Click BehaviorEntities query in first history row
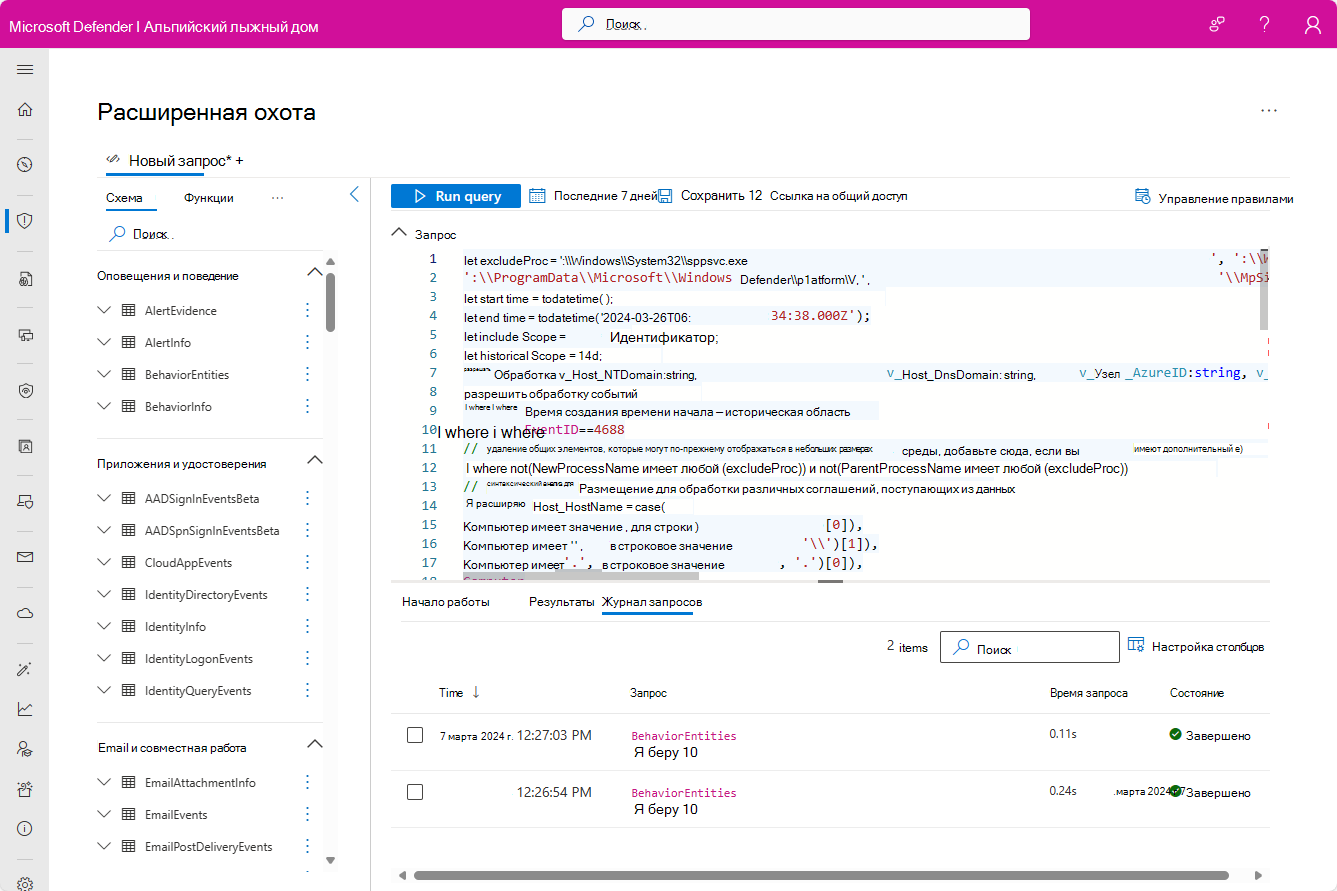Image resolution: width=1337 pixels, height=891 pixels. pyautogui.click(x=684, y=736)
